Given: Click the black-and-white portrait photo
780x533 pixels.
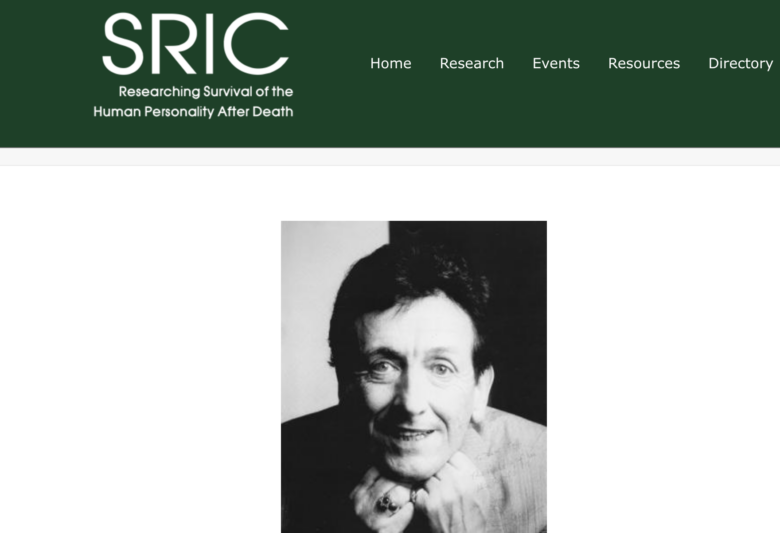Looking at the screenshot, I should [x=414, y=377].
